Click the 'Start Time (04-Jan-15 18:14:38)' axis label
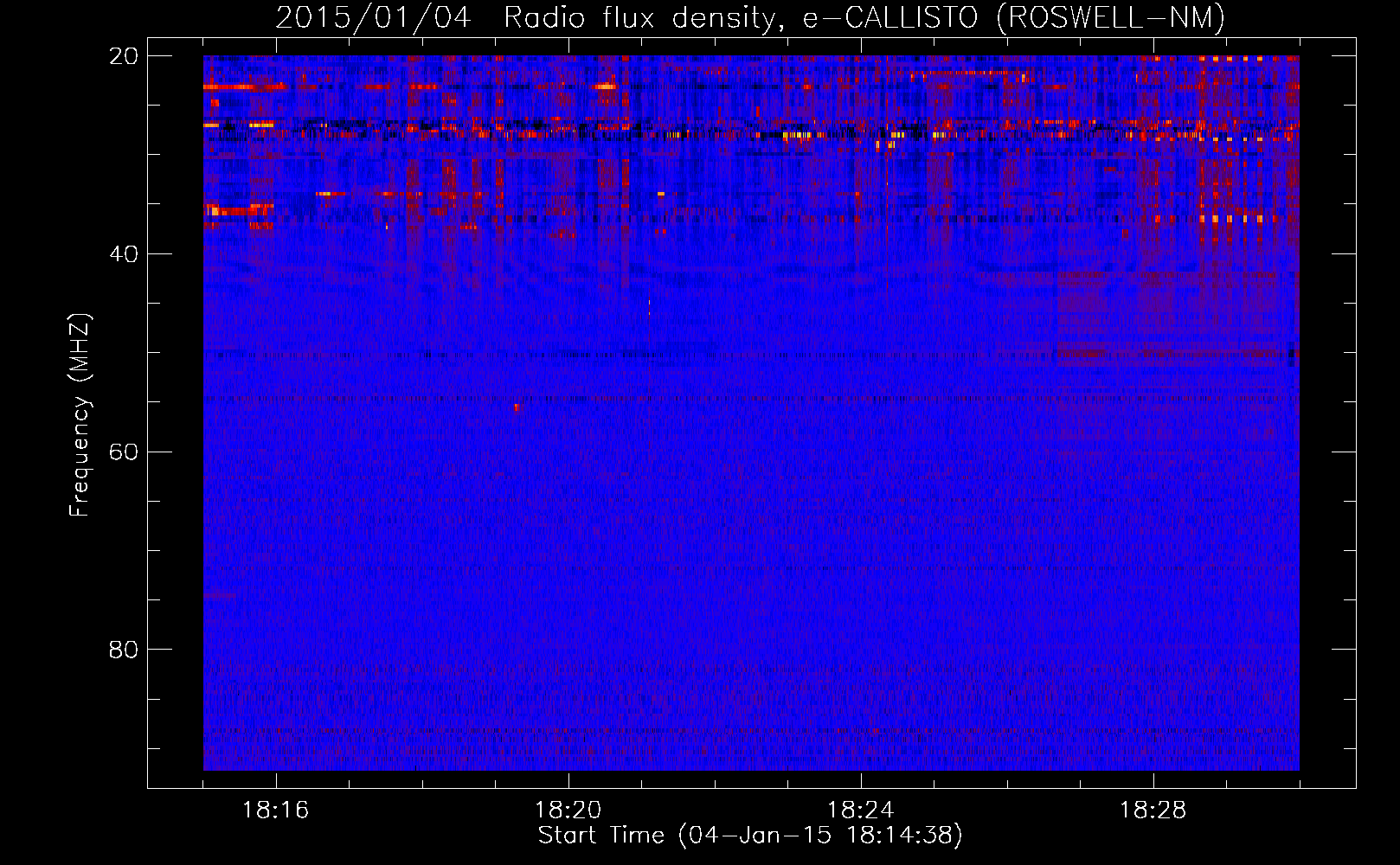The width and height of the screenshot is (1400, 865). pos(749,836)
